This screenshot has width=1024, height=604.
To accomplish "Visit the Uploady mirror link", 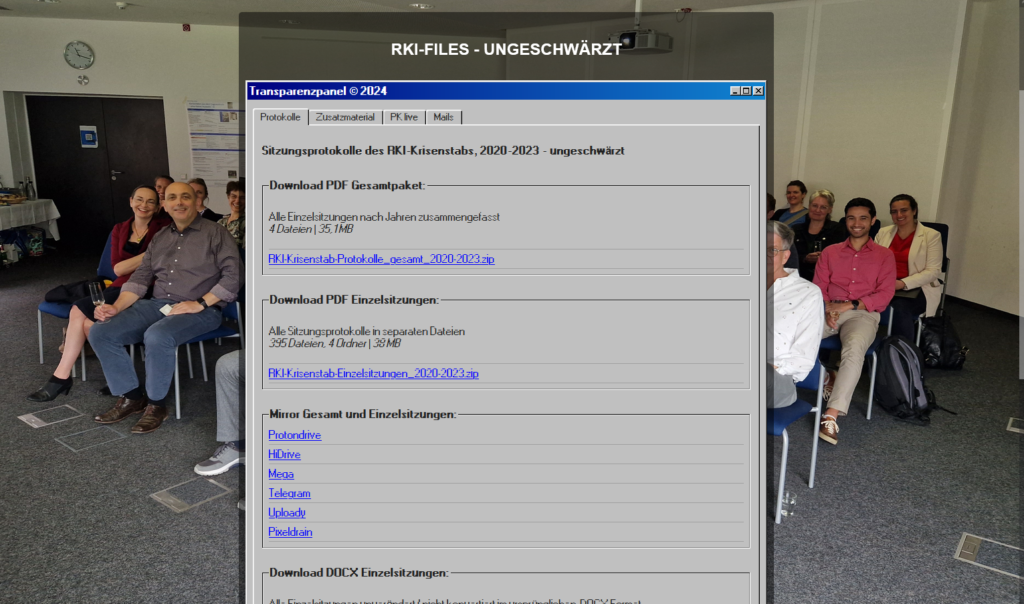I will [x=287, y=513].
